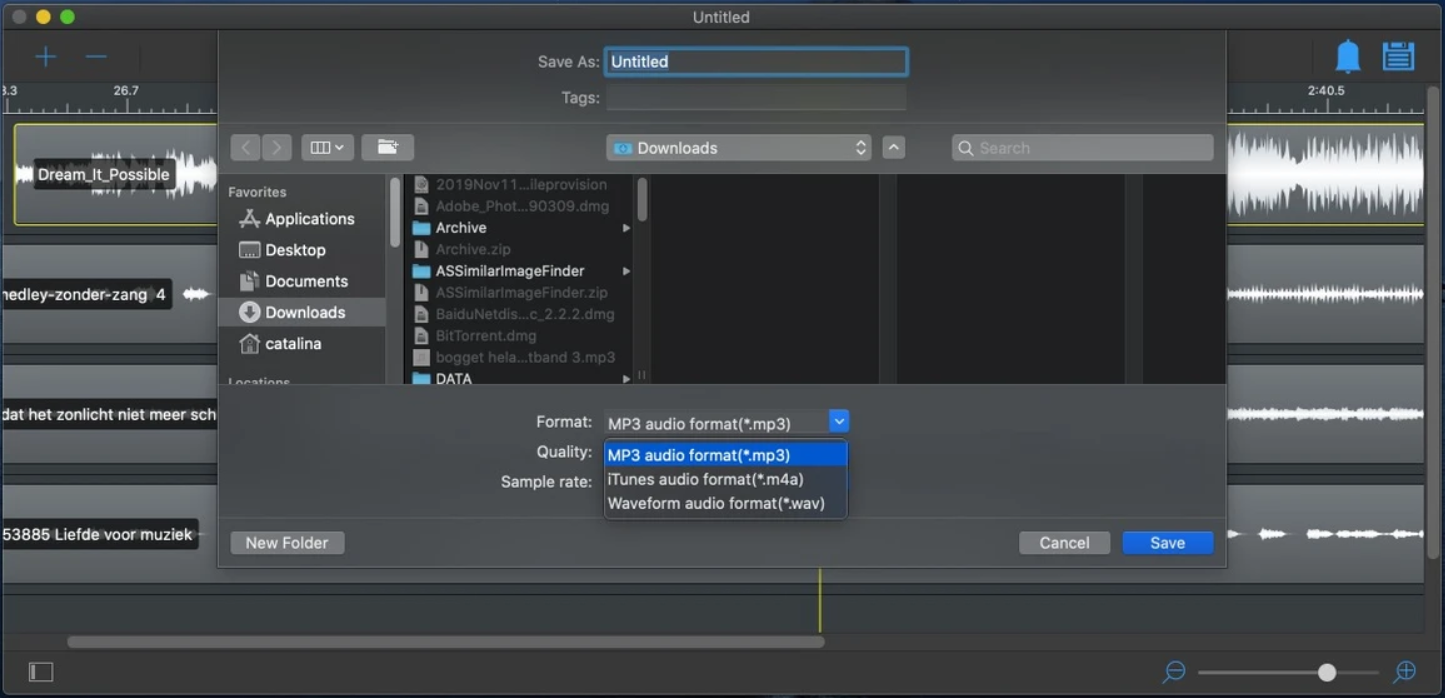Toggle the Format dropdown arrow
Image resolution: width=1445 pixels, height=698 pixels.
click(839, 422)
